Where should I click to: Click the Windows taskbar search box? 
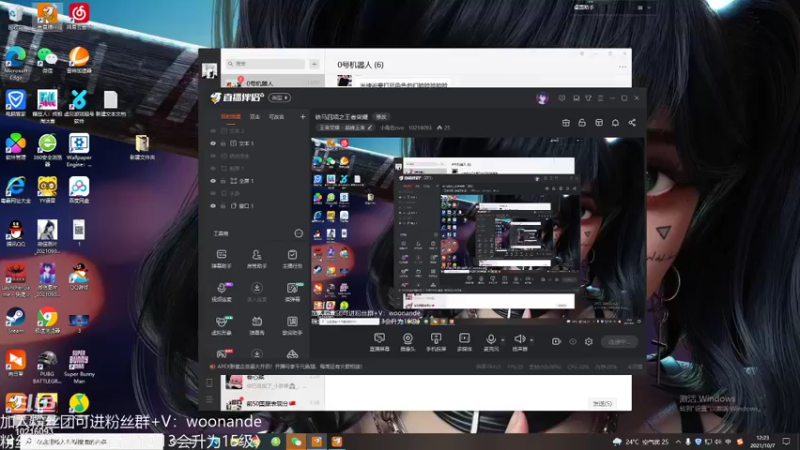[94, 441]
